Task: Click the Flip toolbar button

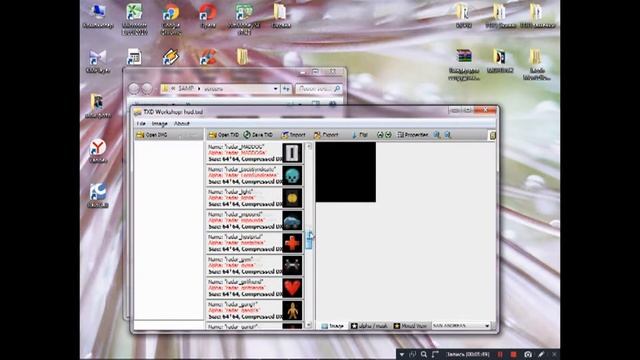Action: click(x=360, y=135)
